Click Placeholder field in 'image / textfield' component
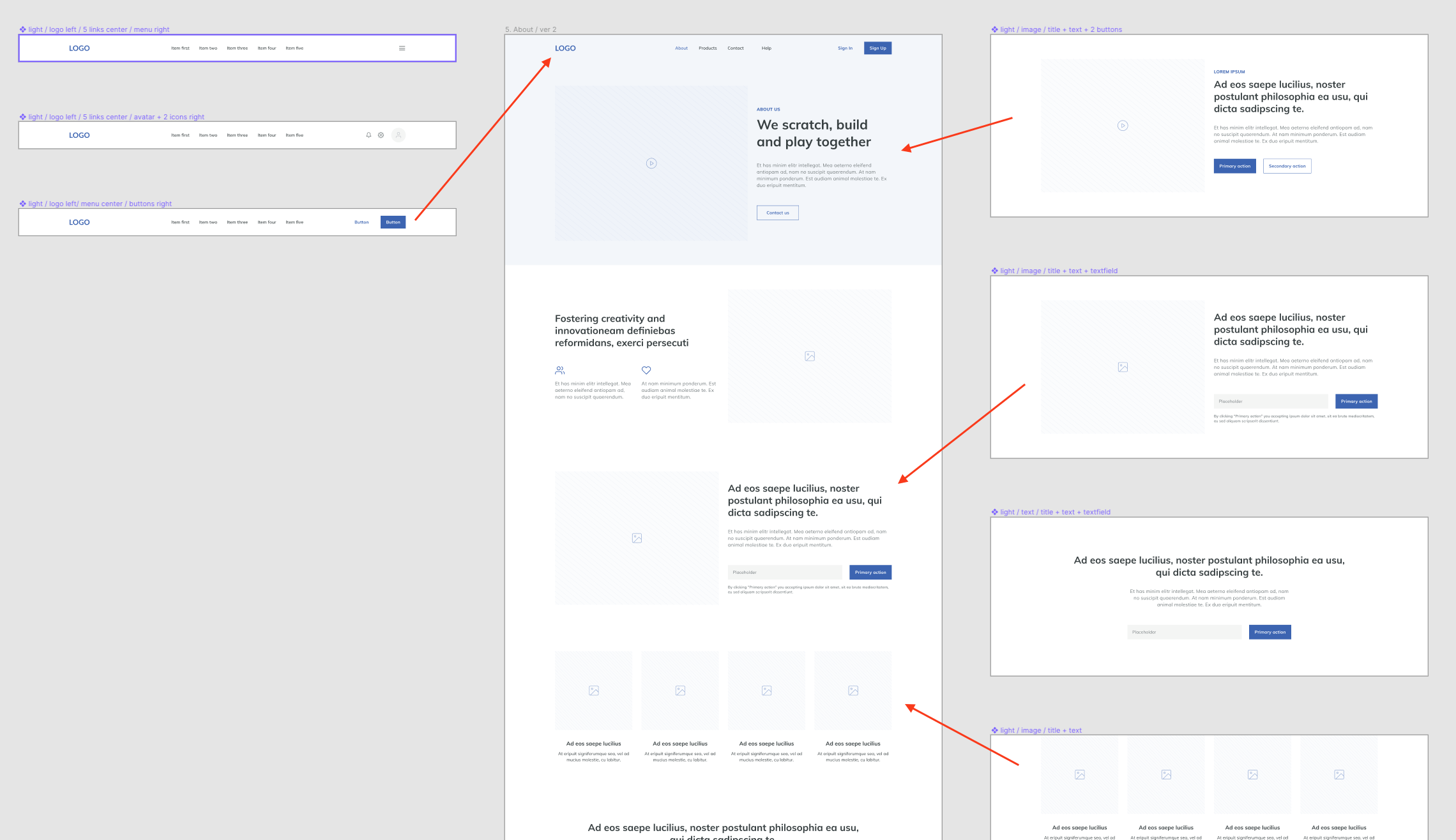1456x840 pixels. click(1271, 401)
